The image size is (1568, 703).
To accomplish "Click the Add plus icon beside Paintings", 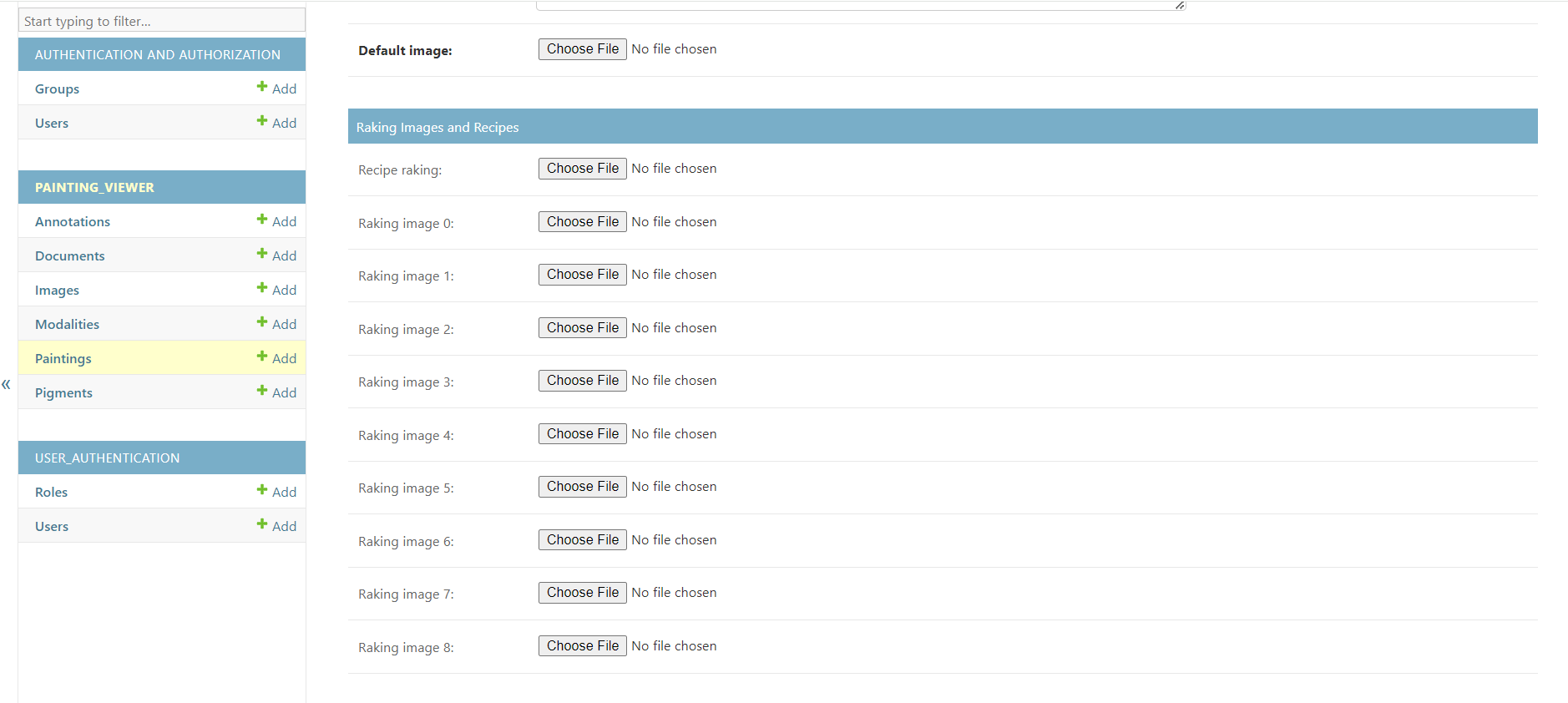I will tap(262, 357).
